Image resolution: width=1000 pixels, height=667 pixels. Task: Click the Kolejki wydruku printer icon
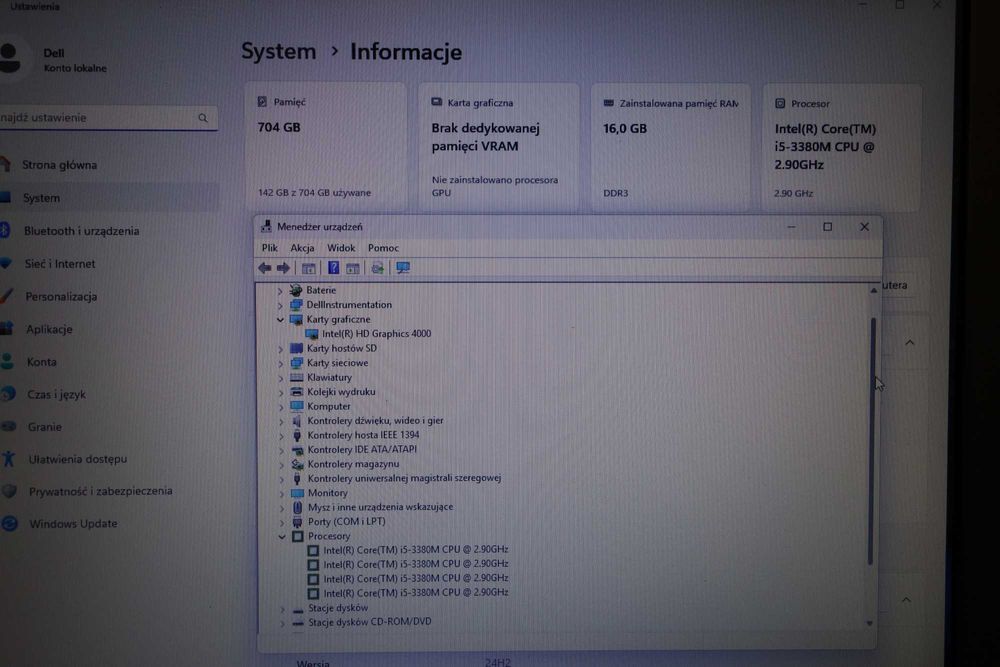[297, 392]
